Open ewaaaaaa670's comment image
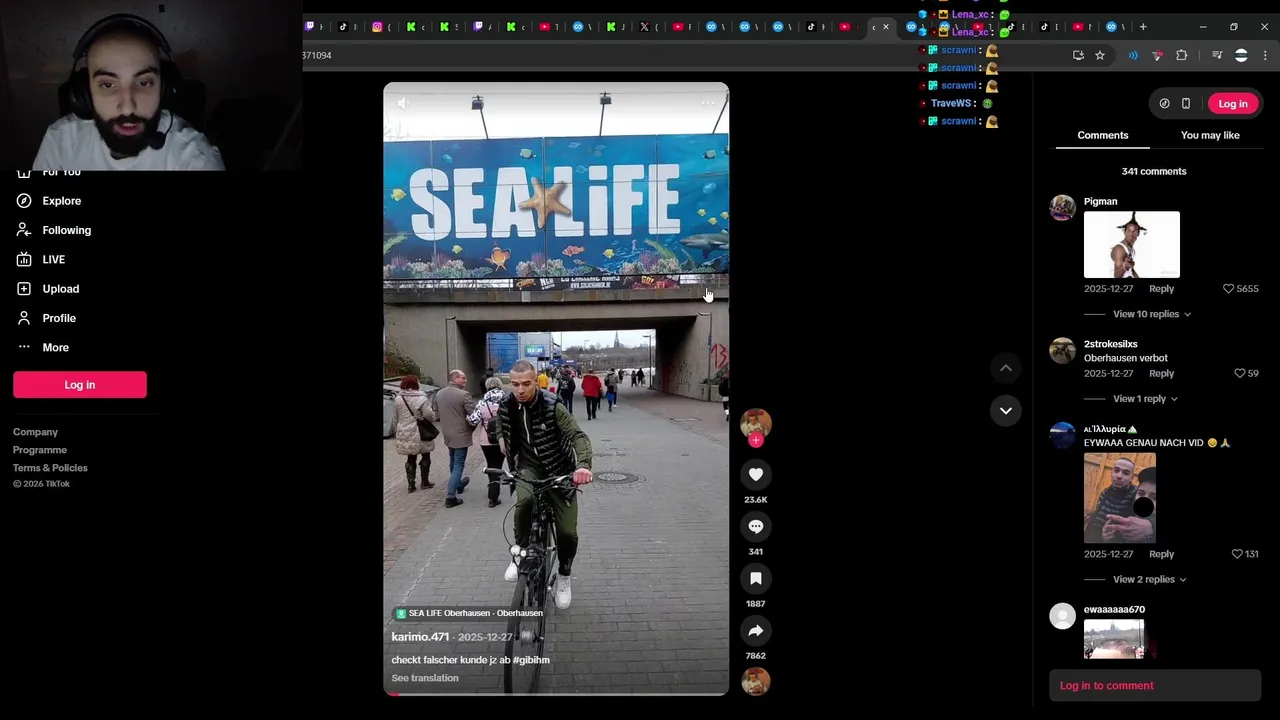This screenshot has width=1280, height=720. 1114,640
